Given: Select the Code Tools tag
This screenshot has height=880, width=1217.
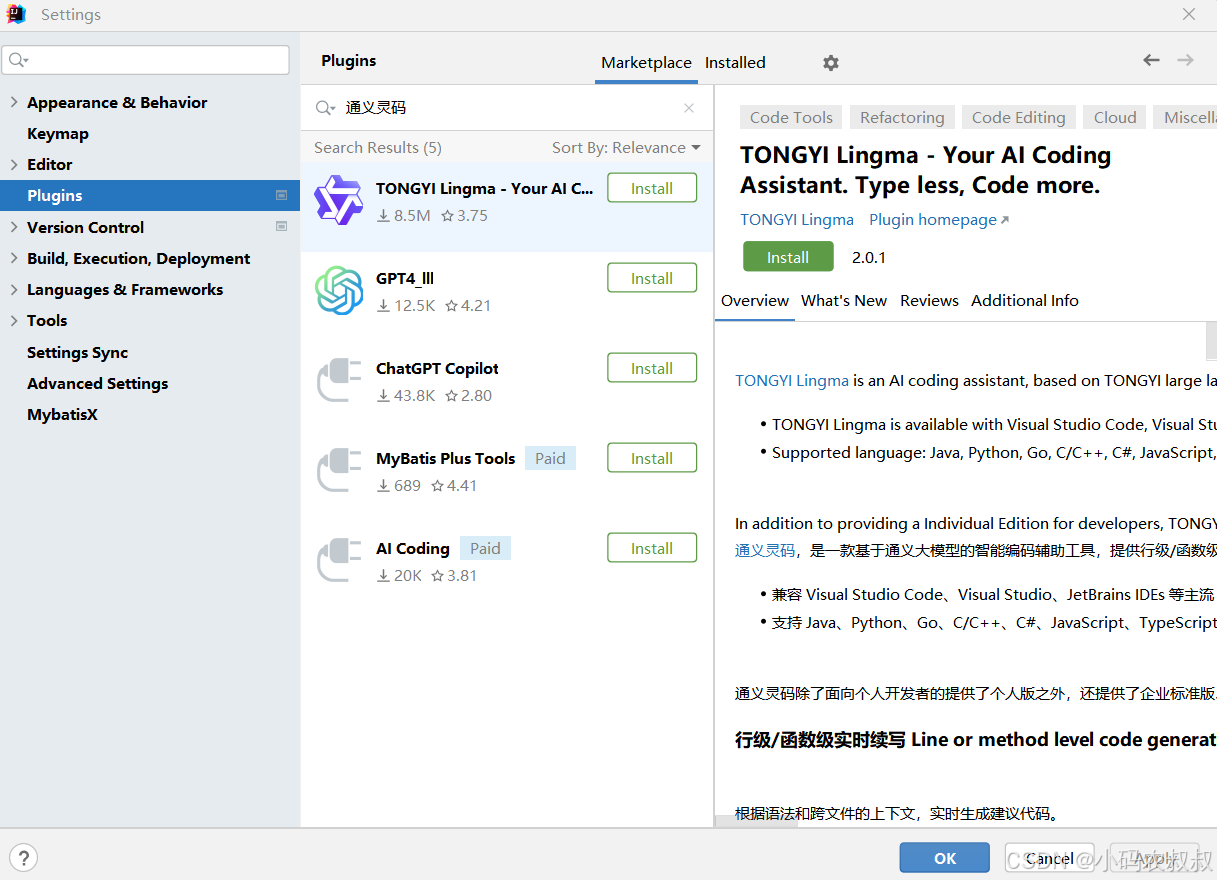Looking at the screenshot, I should [x=791, y=117].
